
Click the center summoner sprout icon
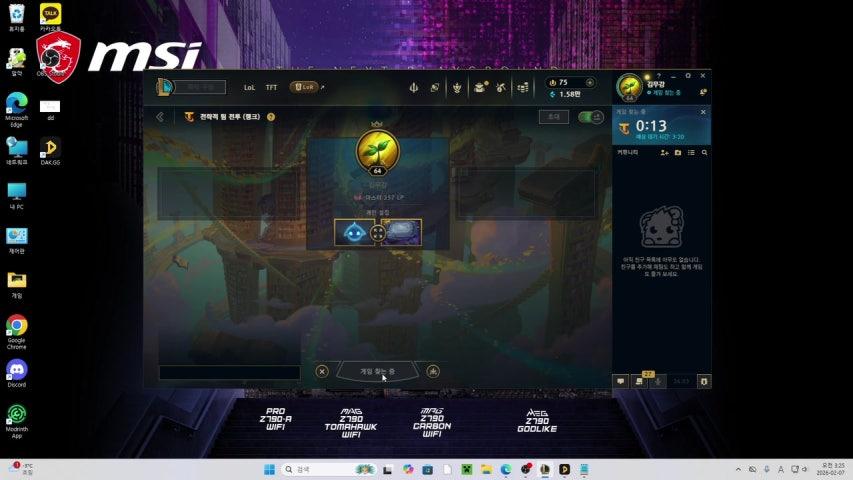click(x=378, y=152)
